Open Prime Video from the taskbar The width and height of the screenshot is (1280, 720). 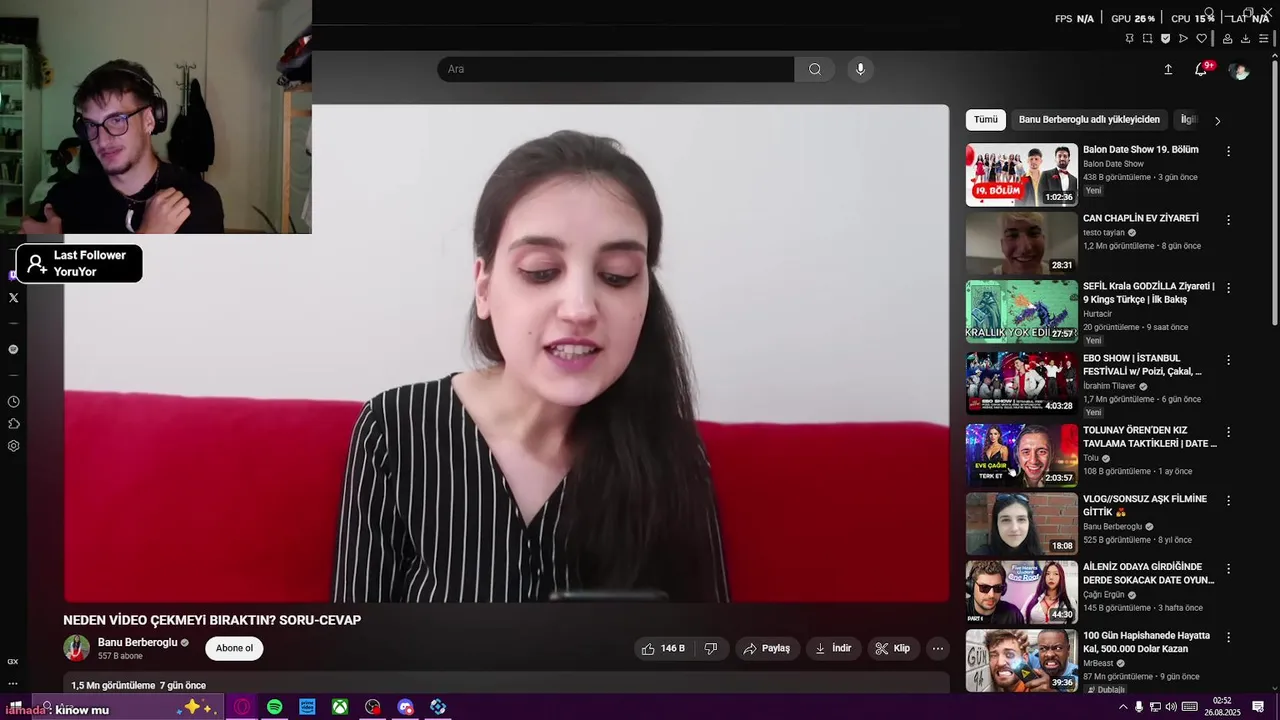point(307,707)
